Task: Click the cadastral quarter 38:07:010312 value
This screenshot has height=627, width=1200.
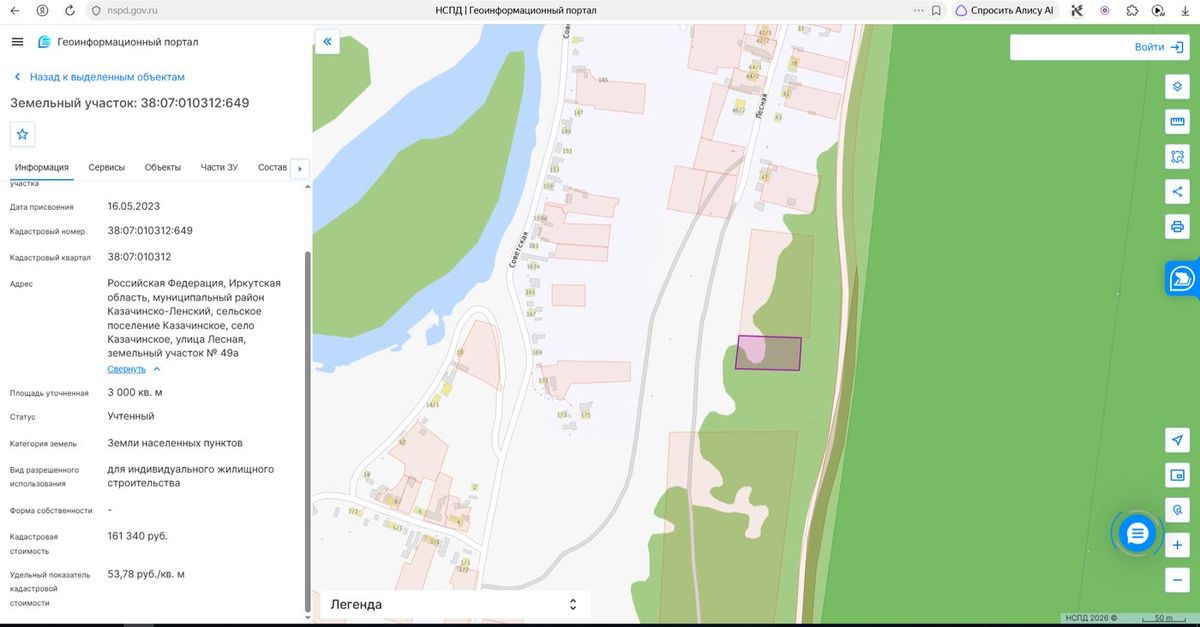Action: click(139, 257)
